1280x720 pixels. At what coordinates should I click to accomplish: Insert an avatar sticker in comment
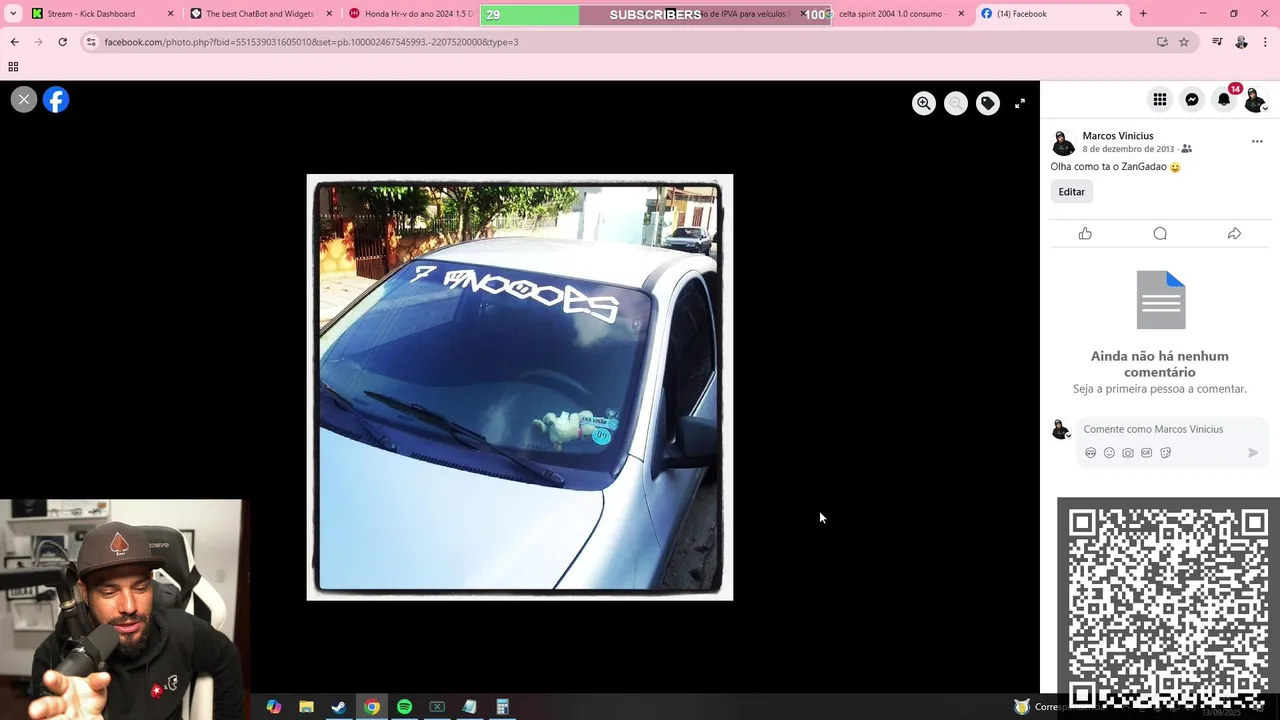pyautogui.click(x=1090, y=453)
